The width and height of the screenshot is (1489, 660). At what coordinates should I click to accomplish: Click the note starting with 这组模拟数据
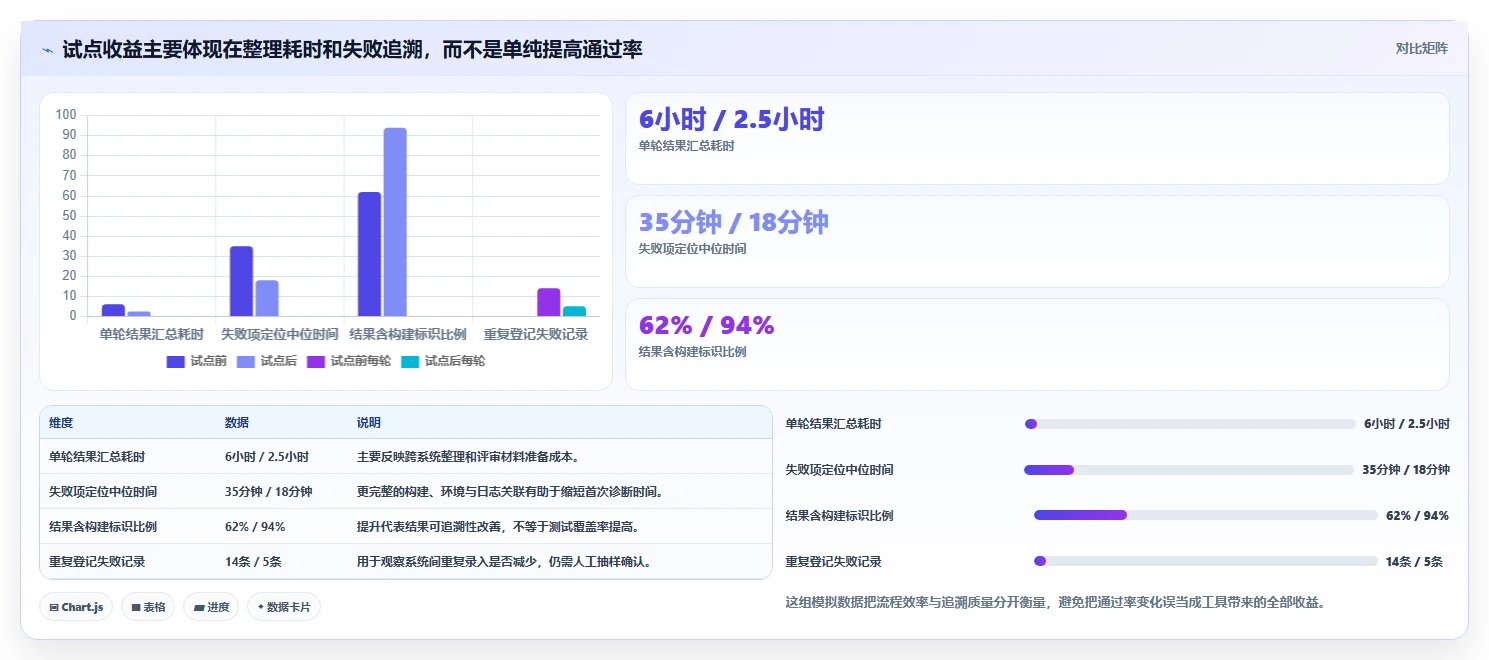click(x=1056, y=602)
